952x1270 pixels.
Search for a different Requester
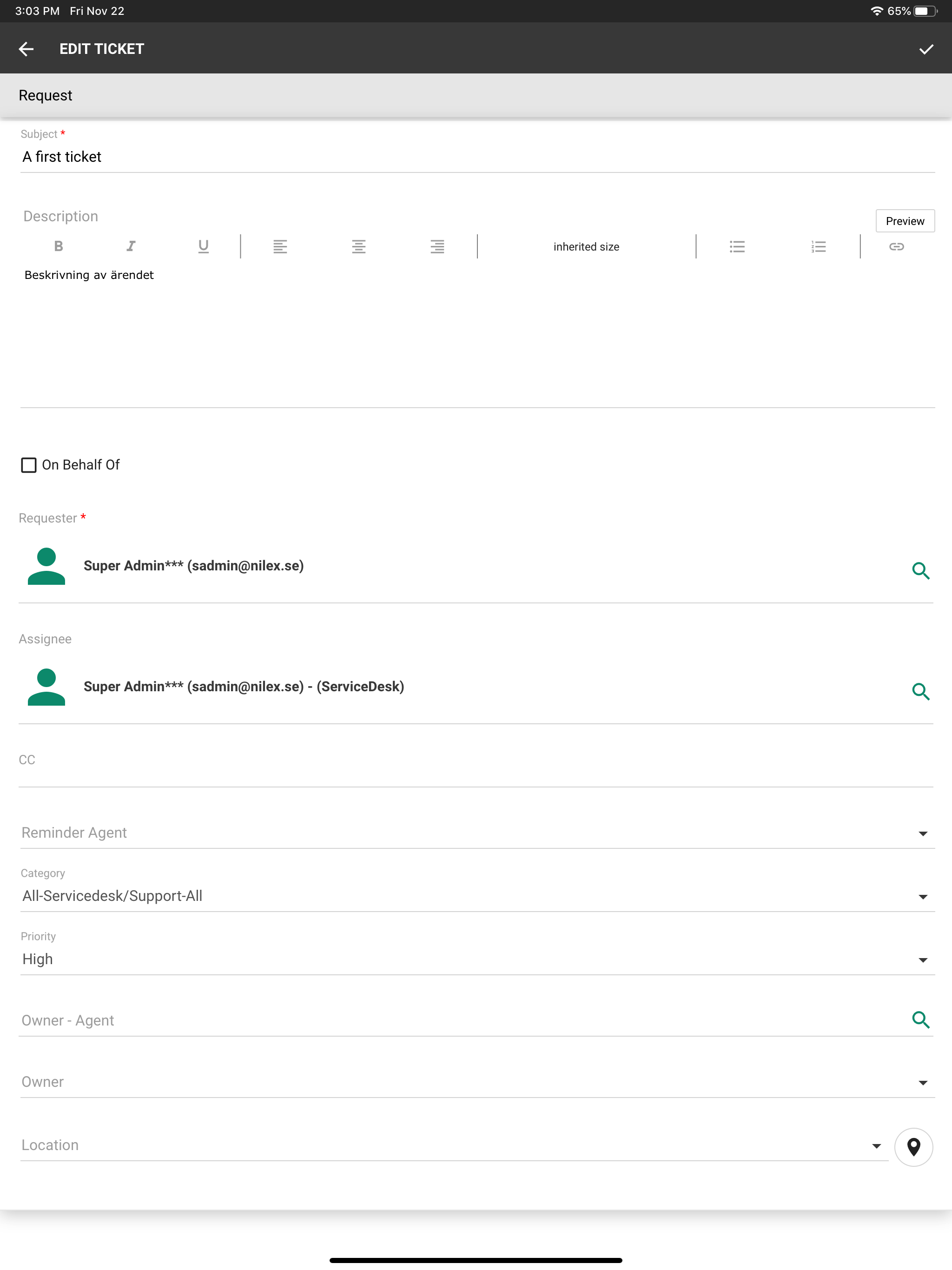point(920,571)
